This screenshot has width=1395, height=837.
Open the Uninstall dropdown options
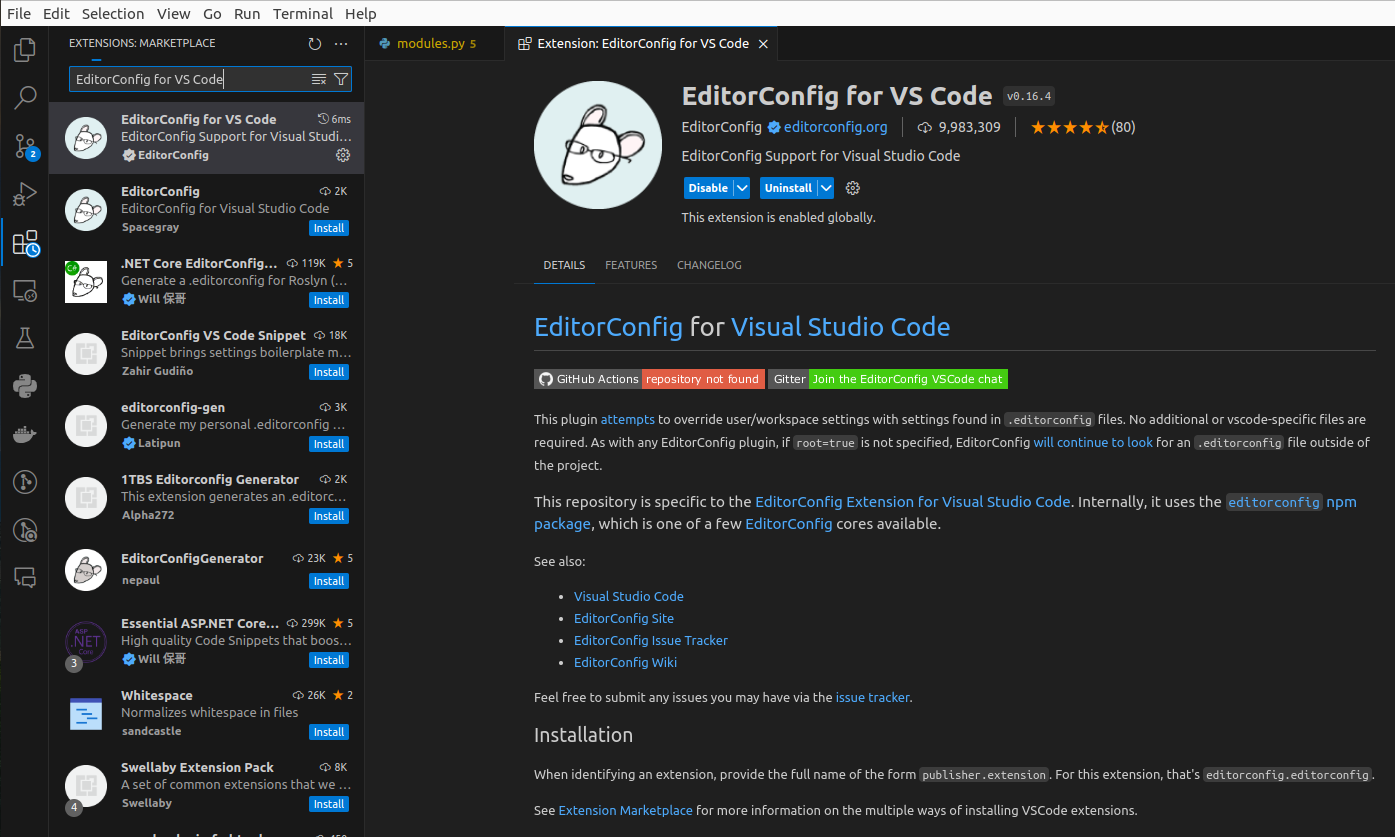pyautogui.click(x=825, y=188)
